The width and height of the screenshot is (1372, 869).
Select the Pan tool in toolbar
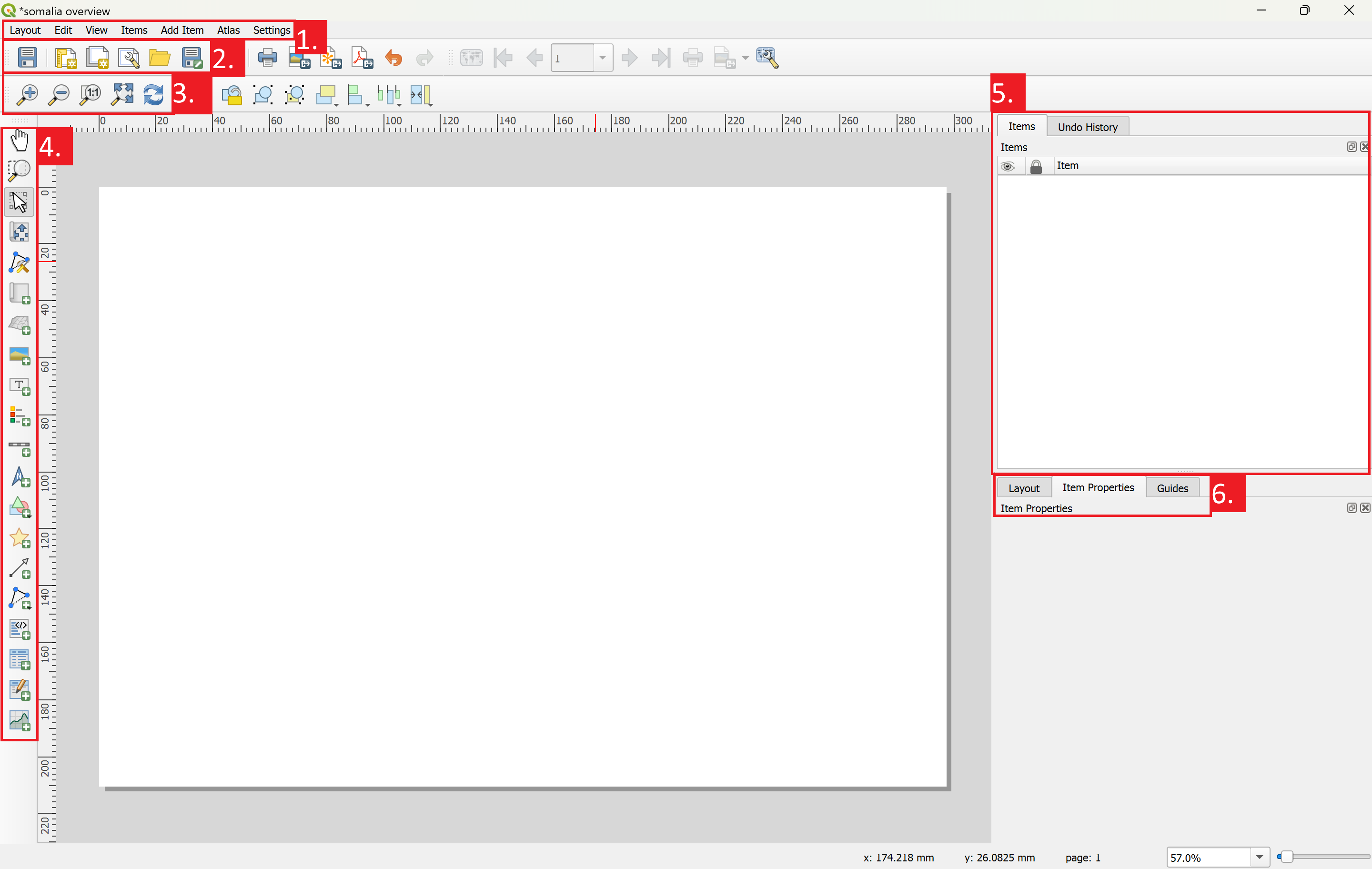pyautogui.click(x=19, y=140)
